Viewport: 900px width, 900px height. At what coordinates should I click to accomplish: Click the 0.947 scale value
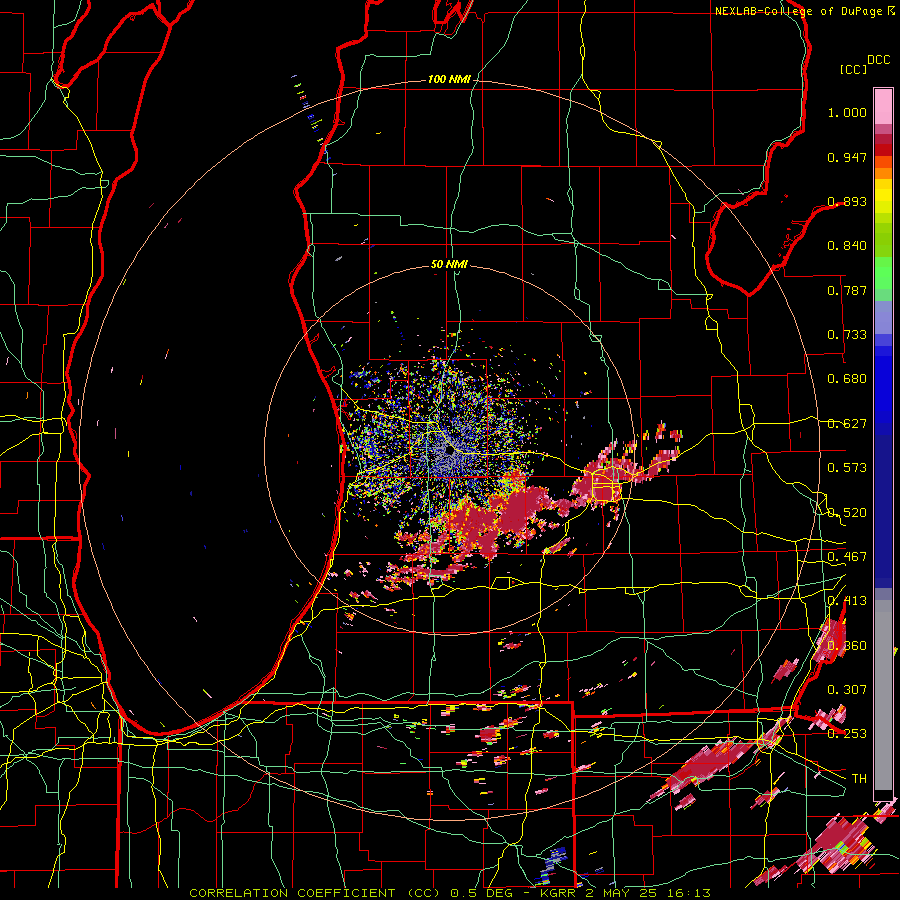coord(847,157)
